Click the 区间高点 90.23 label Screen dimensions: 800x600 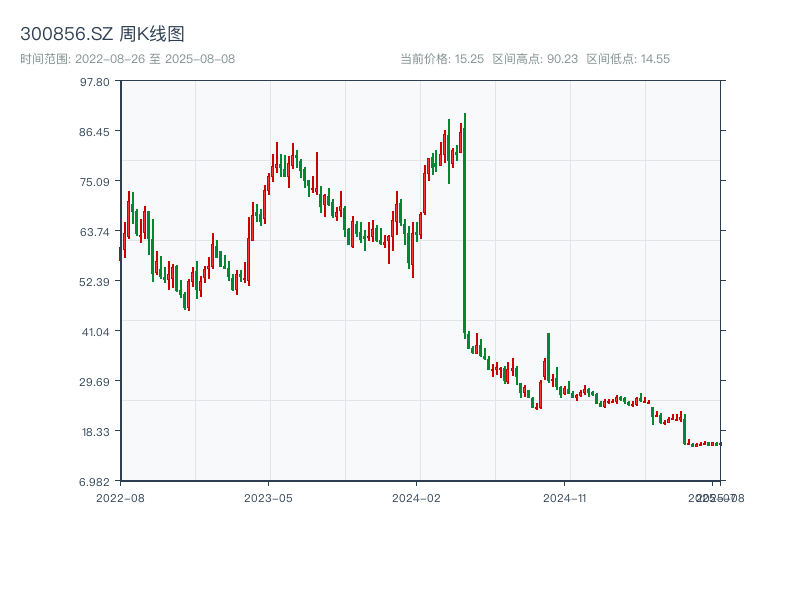click(x=535, y=59)
